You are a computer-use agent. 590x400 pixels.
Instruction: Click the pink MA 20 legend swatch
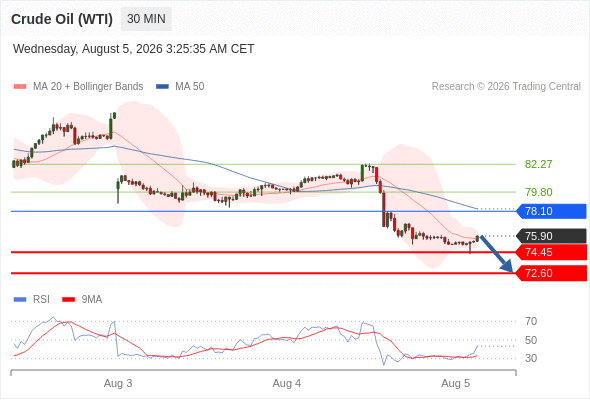(x=20, y=87)
